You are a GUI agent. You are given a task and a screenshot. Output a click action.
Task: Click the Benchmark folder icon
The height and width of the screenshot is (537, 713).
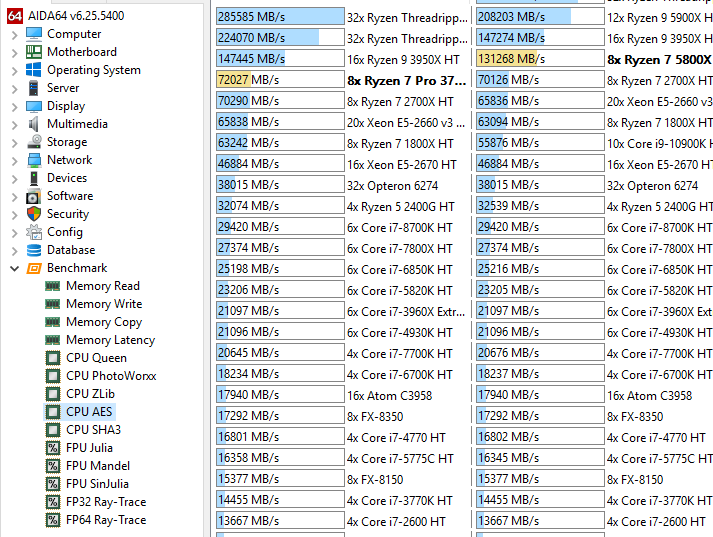point(34,268)
